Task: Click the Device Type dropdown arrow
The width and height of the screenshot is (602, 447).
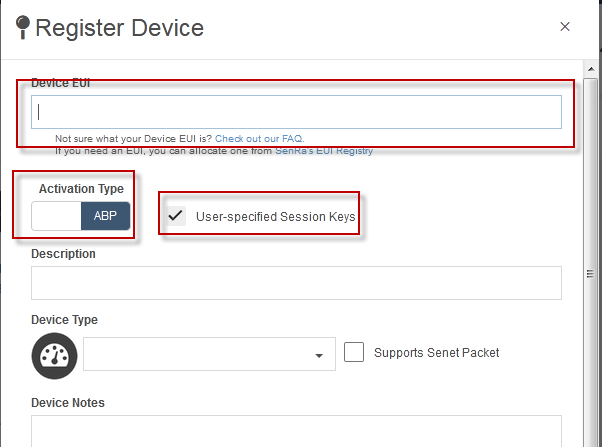Action: (x=319, y=356)
